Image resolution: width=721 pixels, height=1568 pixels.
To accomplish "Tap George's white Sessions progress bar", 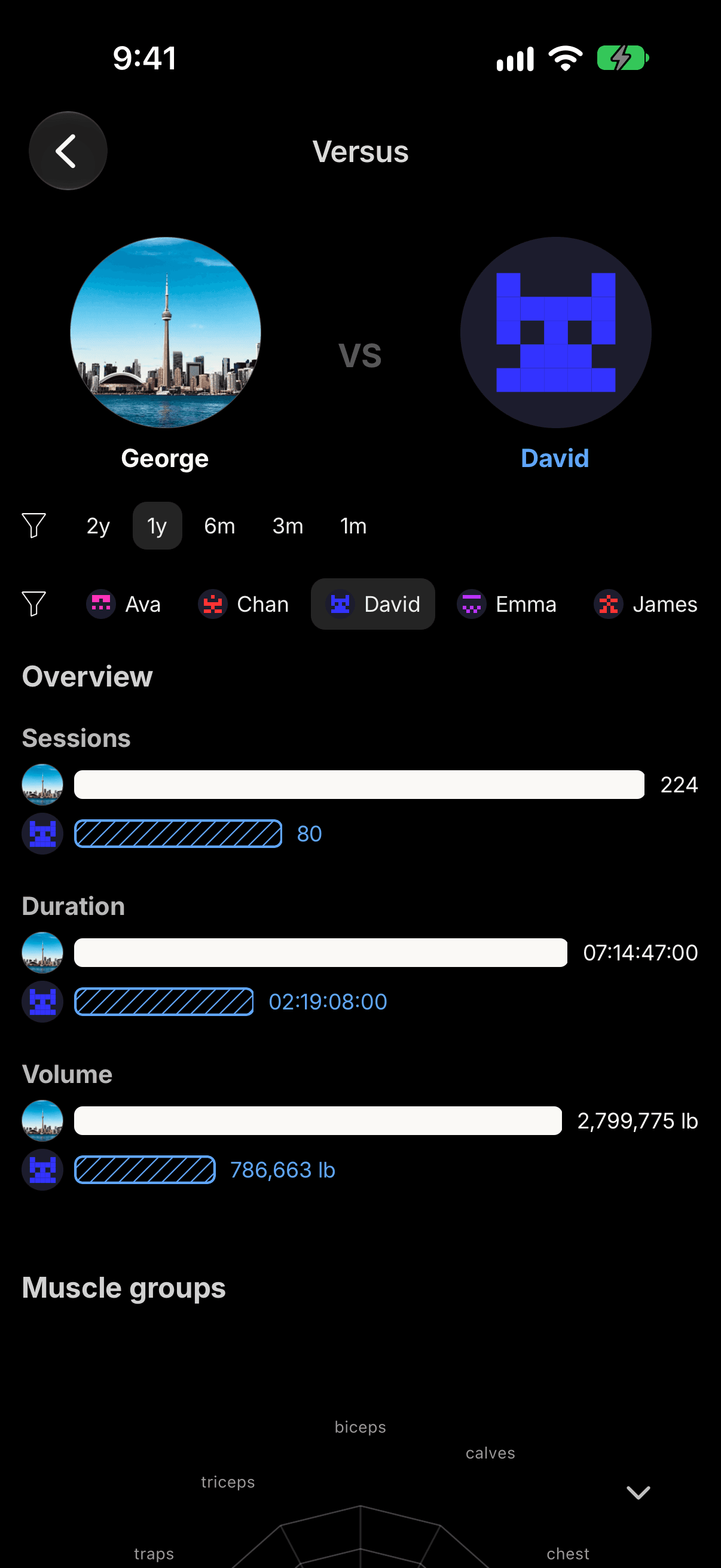I will [x=359, y=785].
